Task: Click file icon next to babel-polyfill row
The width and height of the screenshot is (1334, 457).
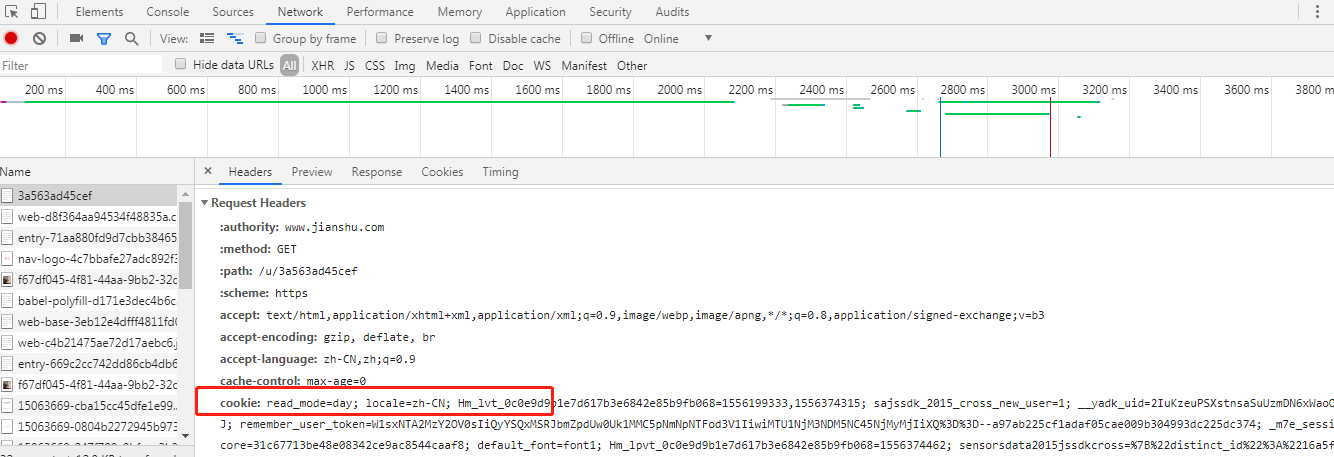Action: coord(8,300)
